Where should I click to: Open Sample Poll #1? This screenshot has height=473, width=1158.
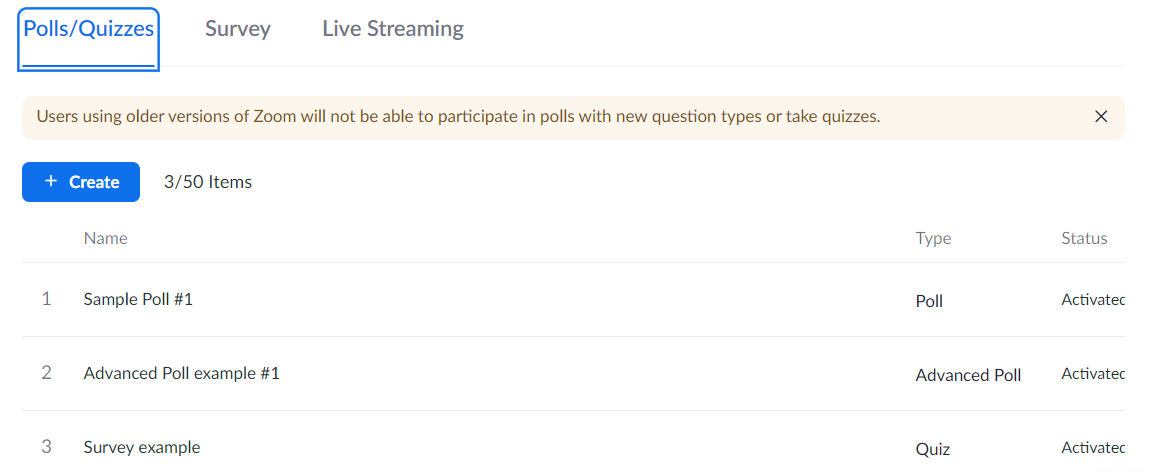tap(138, 299)
